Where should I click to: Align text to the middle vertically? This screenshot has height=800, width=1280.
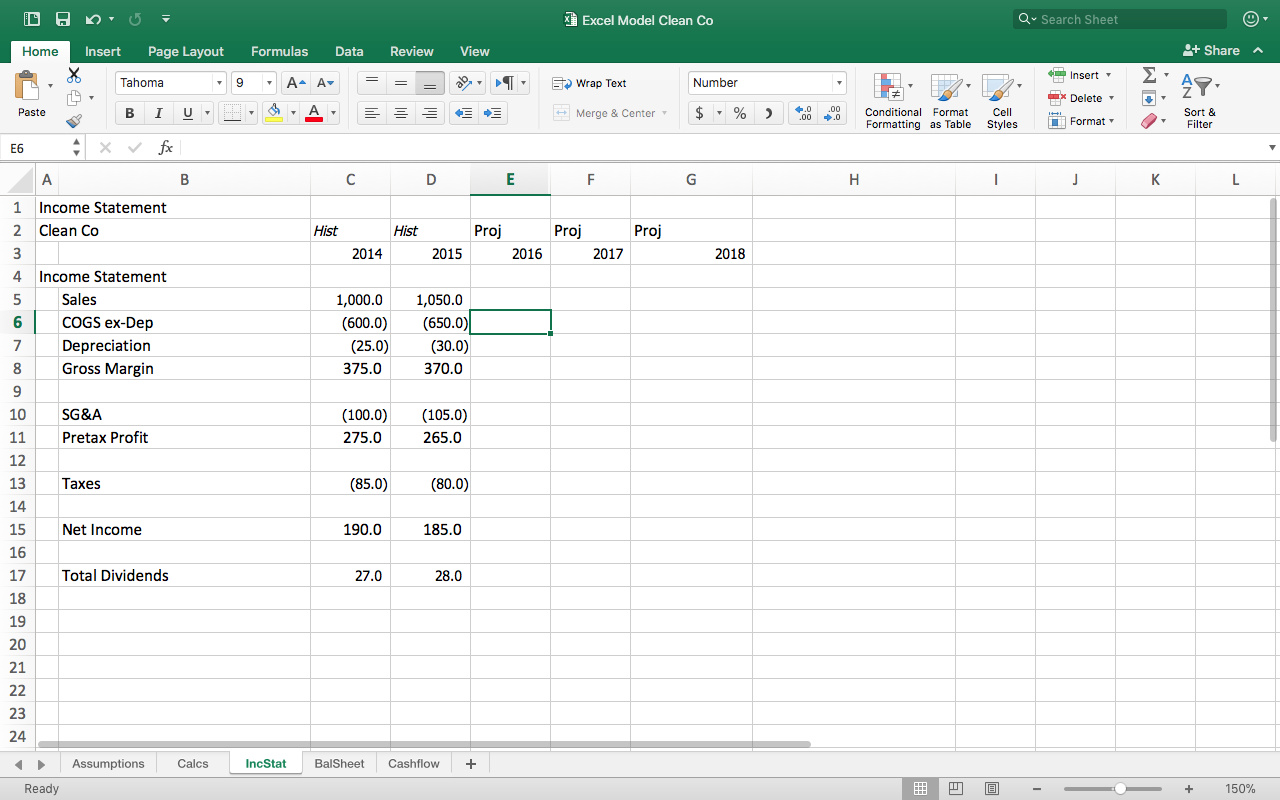(x=401, y=83)
